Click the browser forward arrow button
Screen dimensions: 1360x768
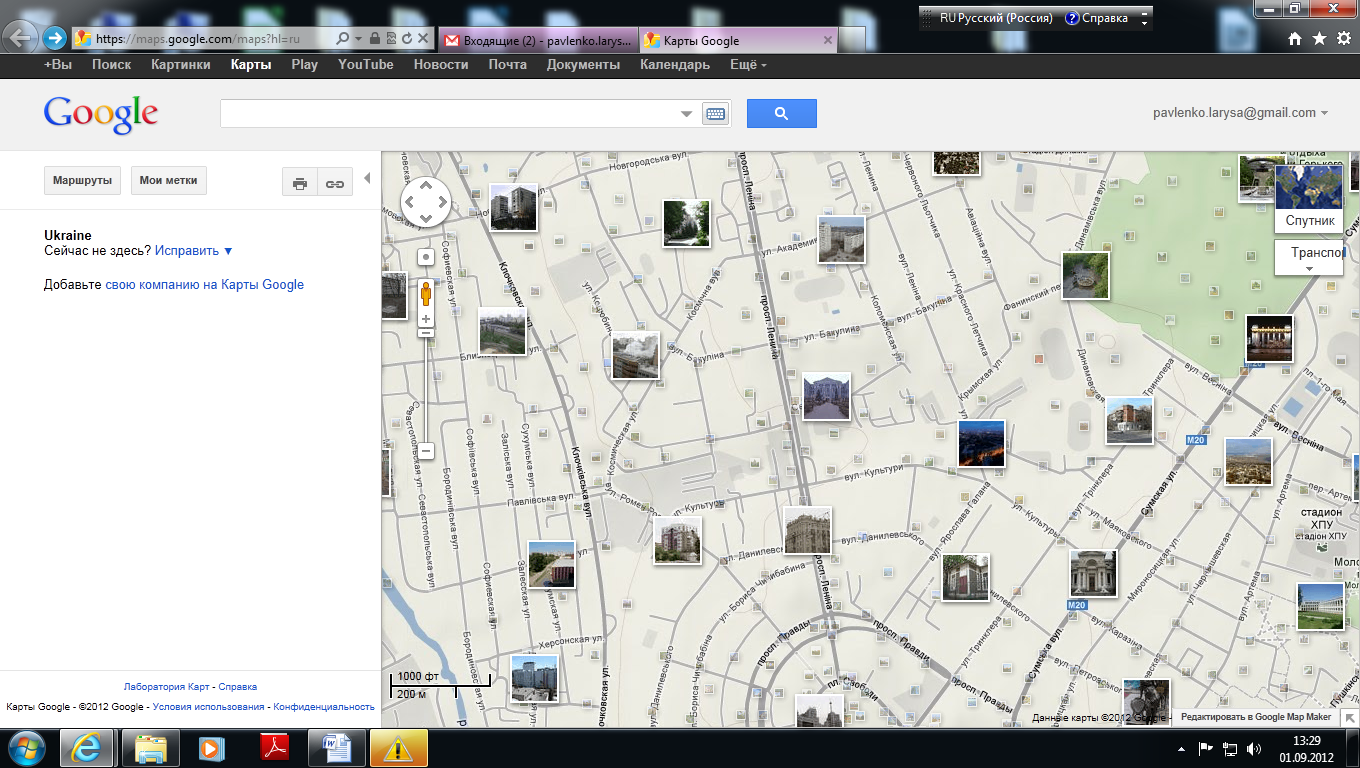pos(54,39)
